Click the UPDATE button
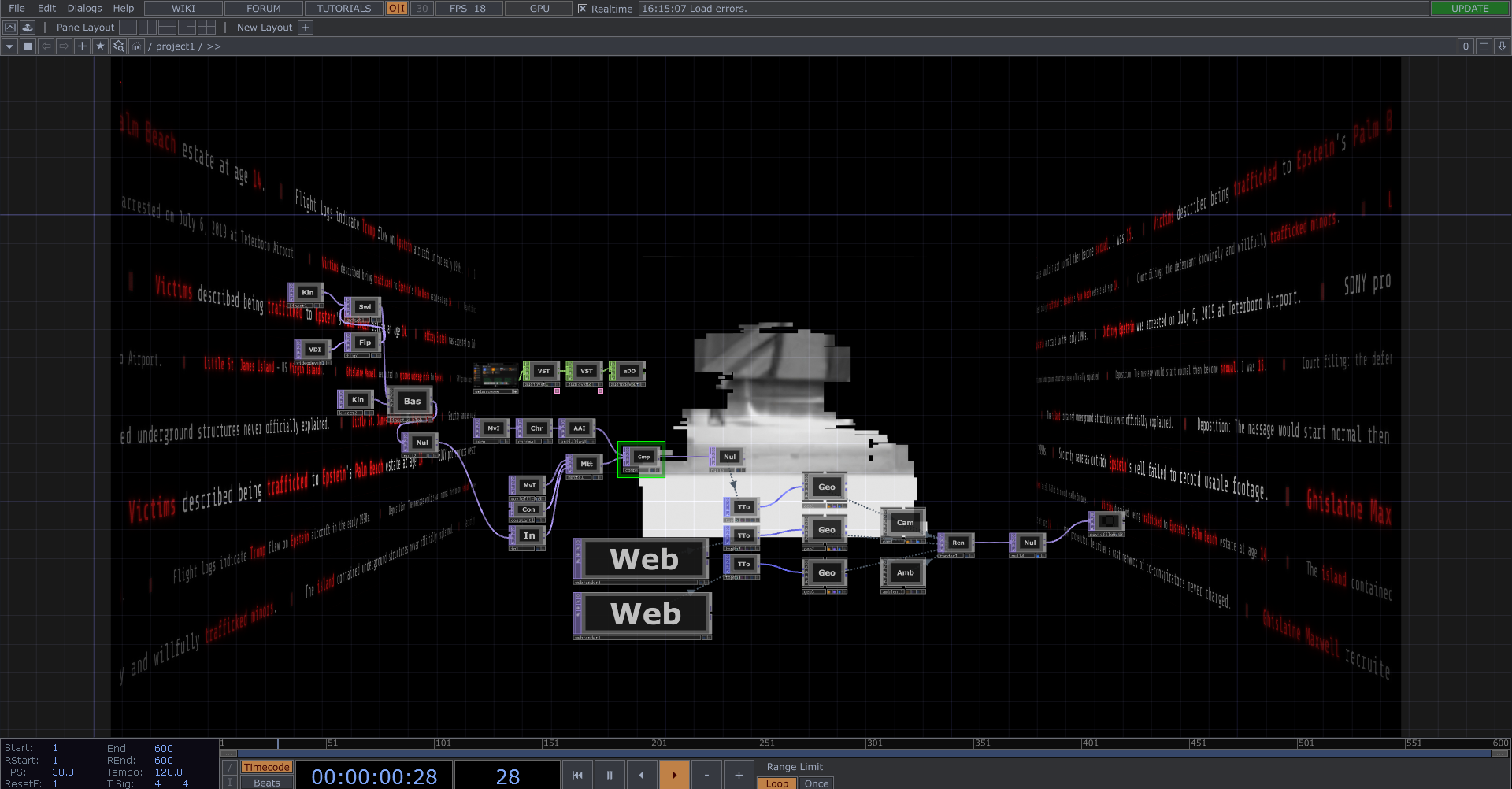The image size is (1512, 789). (x=1469, y=9)
